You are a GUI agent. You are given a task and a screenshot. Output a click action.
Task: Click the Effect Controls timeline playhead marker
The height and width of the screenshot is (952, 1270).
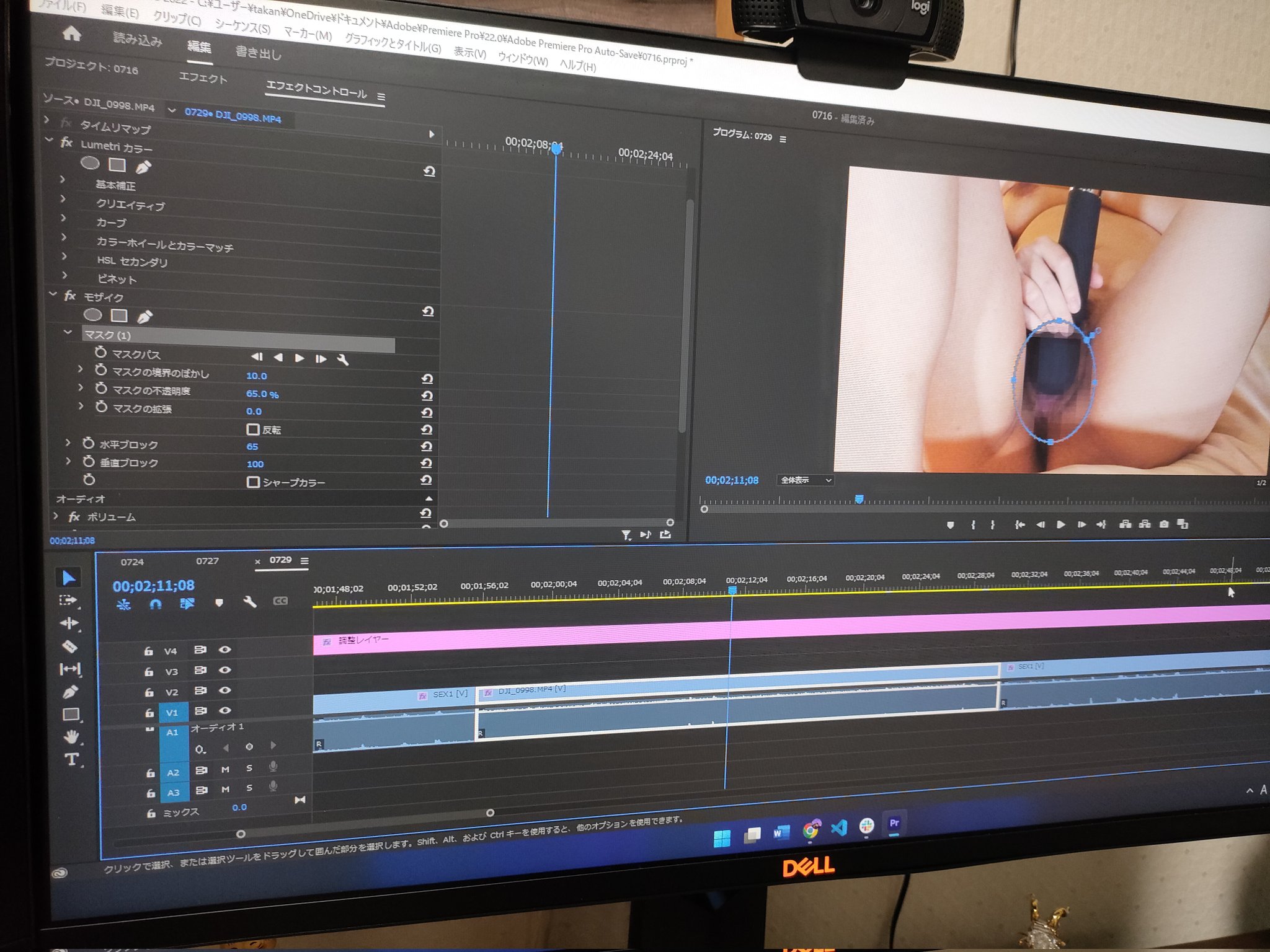click(556, 148)
